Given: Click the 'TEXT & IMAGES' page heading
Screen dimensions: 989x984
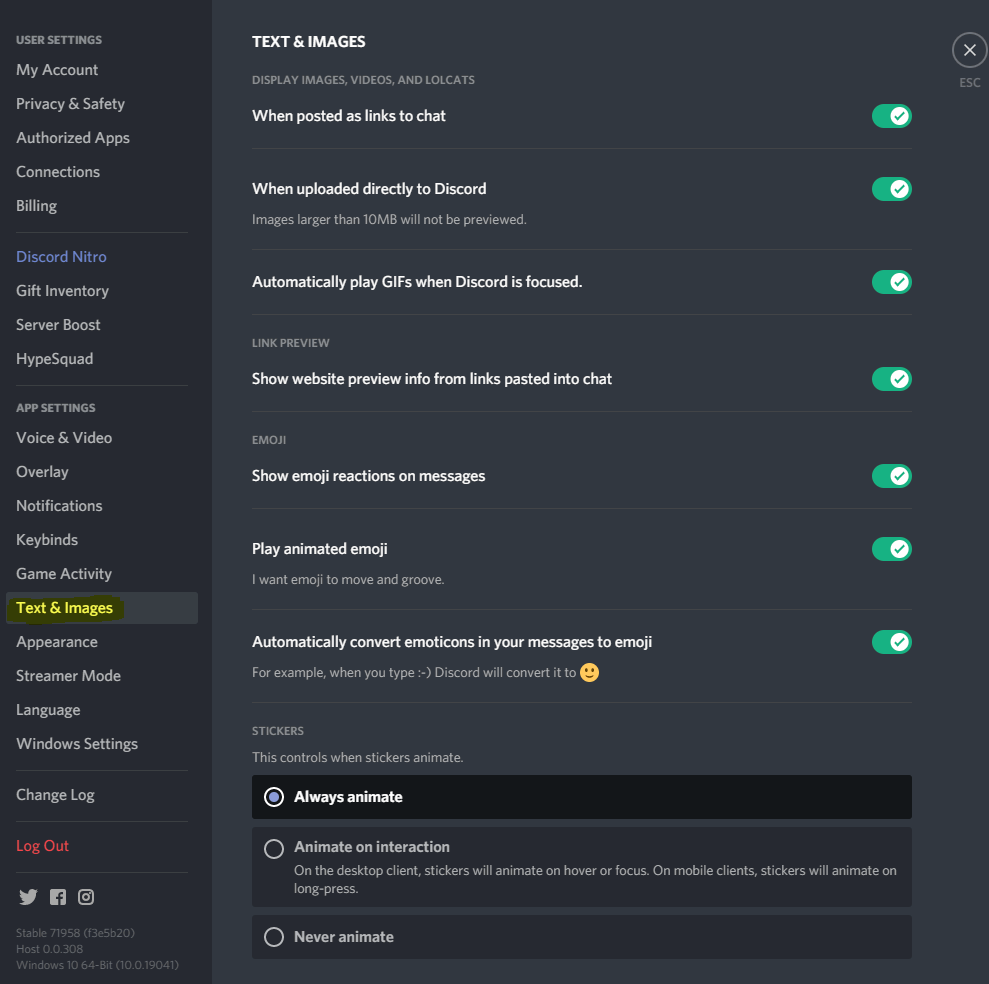Looking at the screenshot, I should 308,42.
